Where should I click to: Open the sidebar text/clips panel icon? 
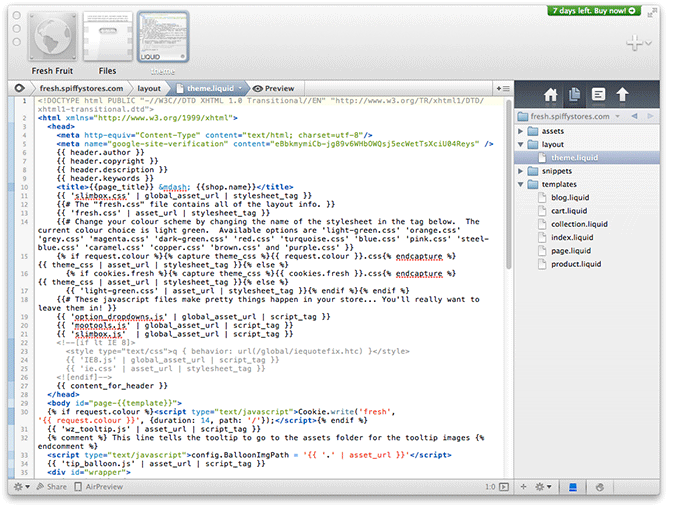[598, 94]
